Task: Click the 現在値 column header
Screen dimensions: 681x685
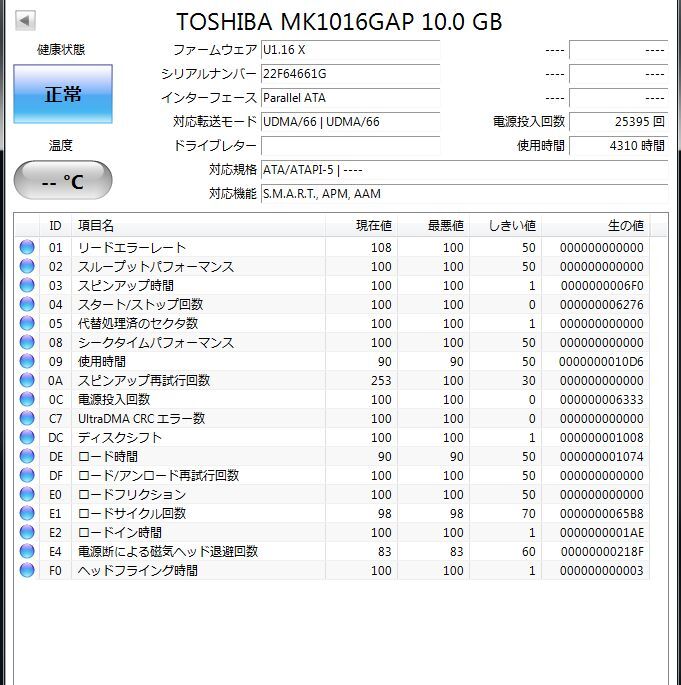Action: tap(361, 225)
